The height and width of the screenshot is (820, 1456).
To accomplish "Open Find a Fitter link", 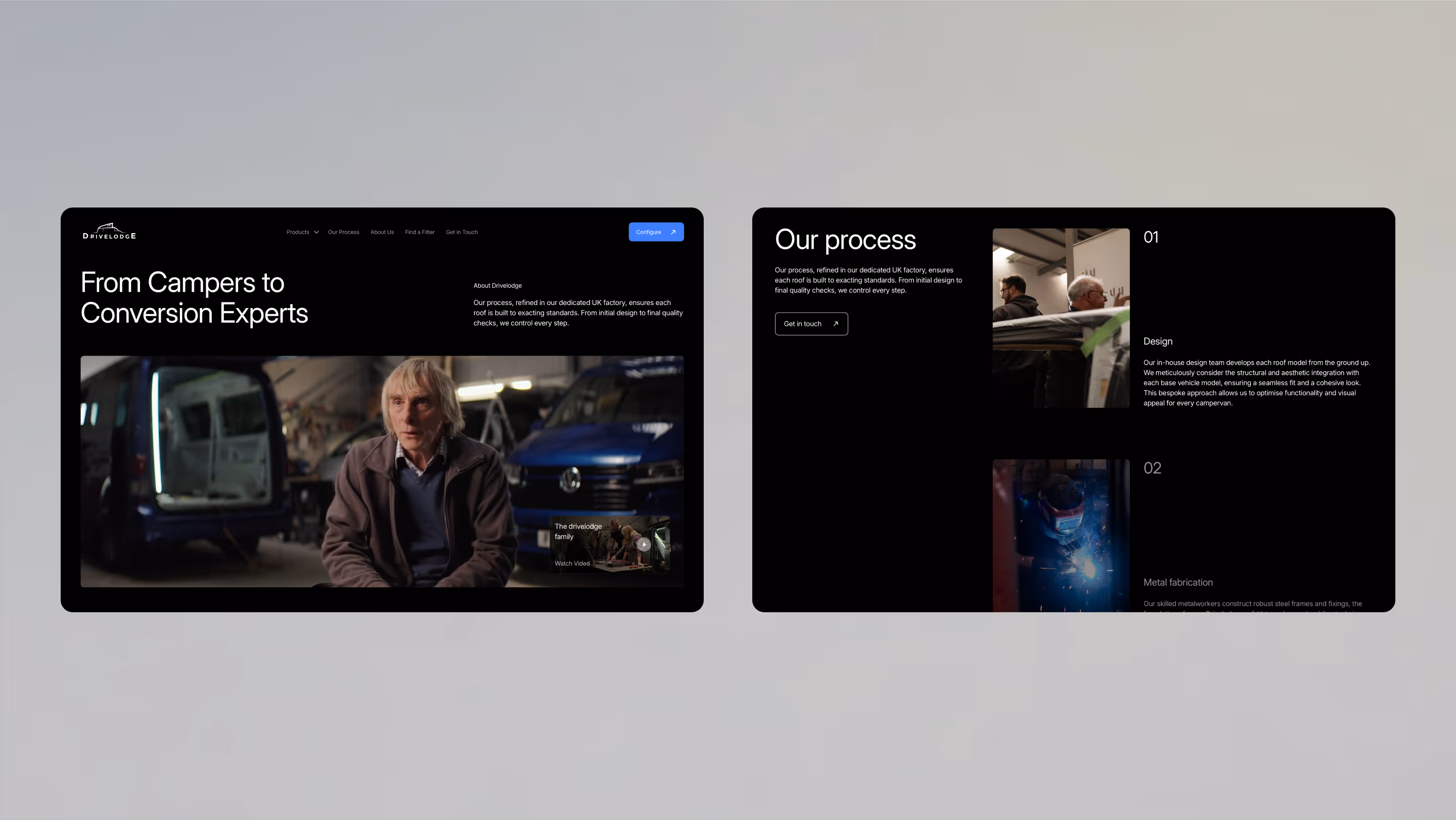I will point(420,232).
